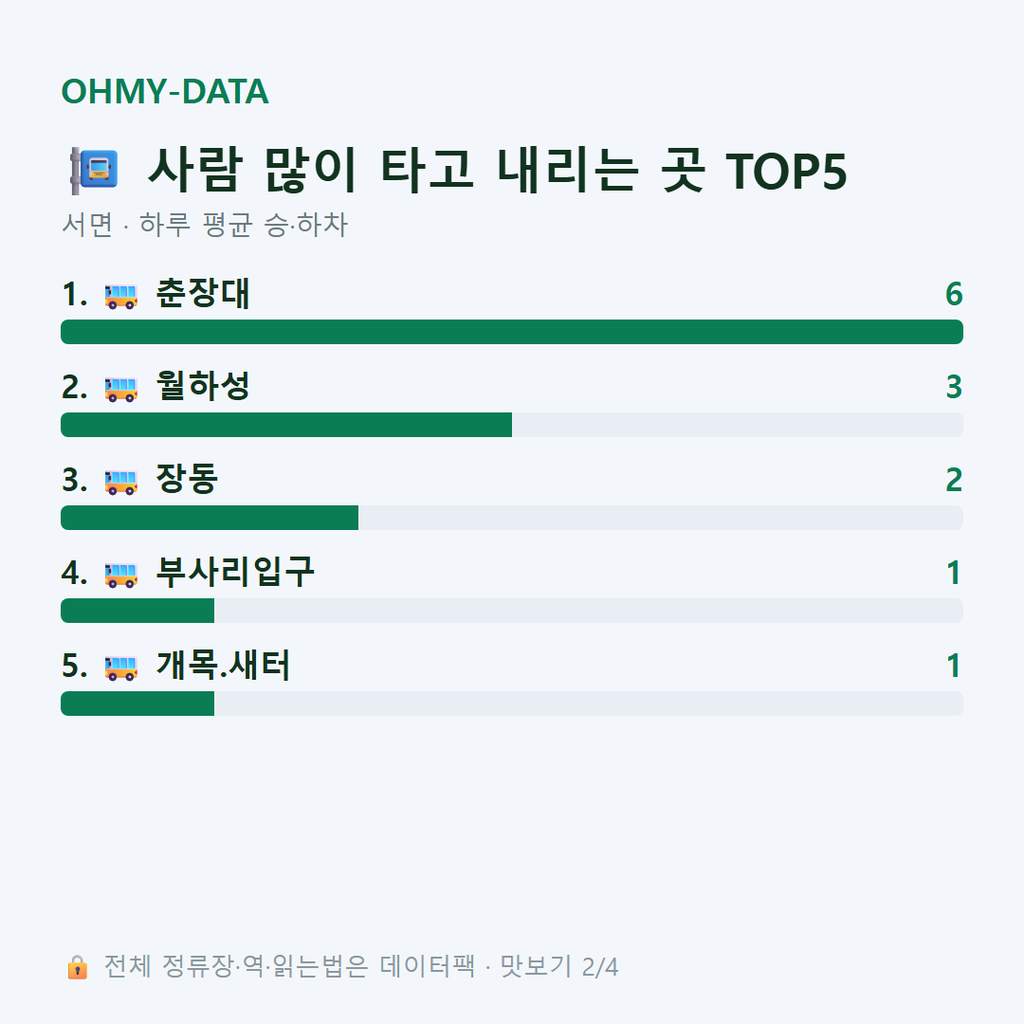1024x1024 pixels.
Task: Click the footer text about 데이터팩 맛보기
Action: (x=361, y=967)
